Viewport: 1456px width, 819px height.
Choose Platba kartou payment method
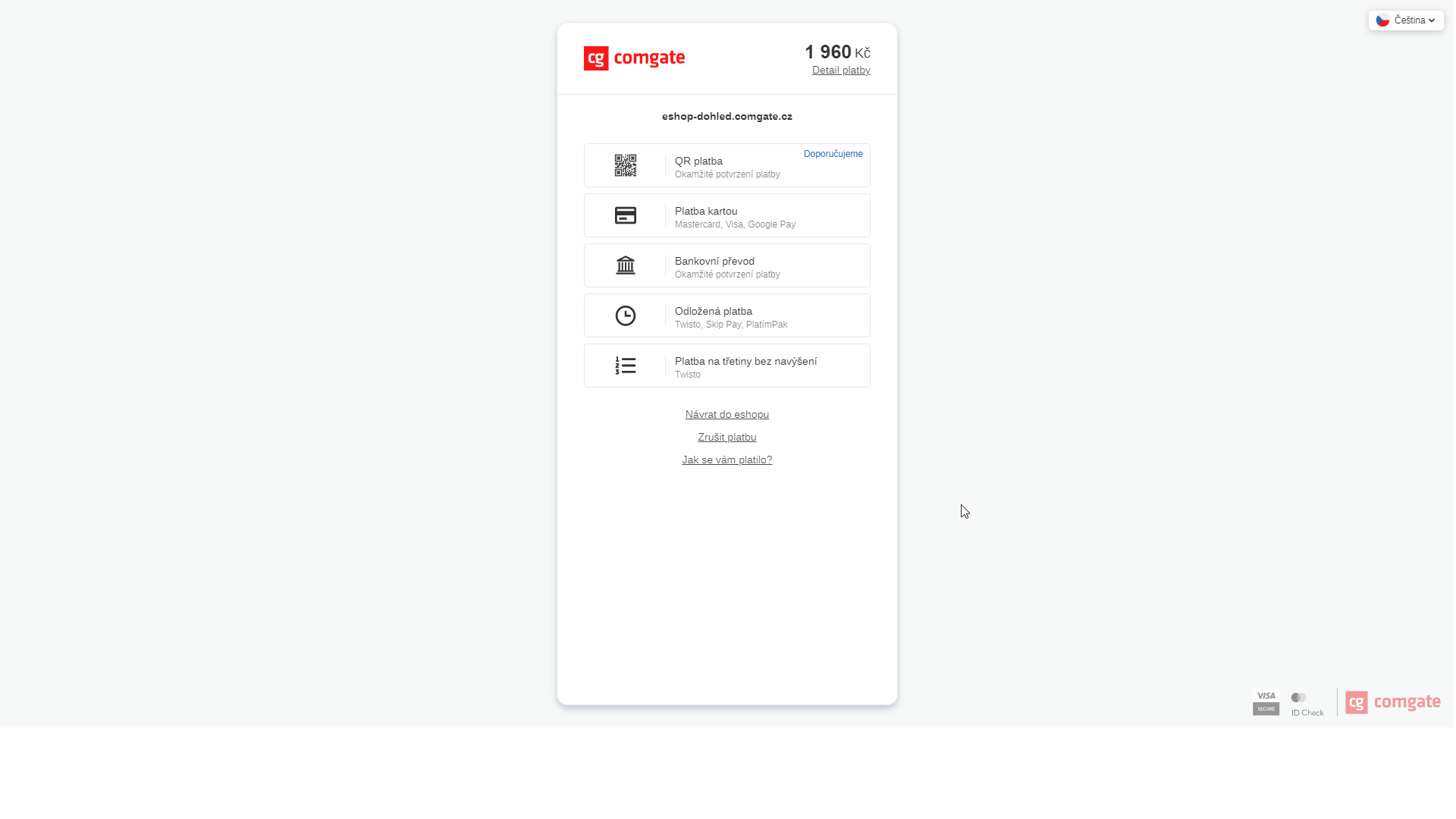pyautogui.click(x=728, y=216)
